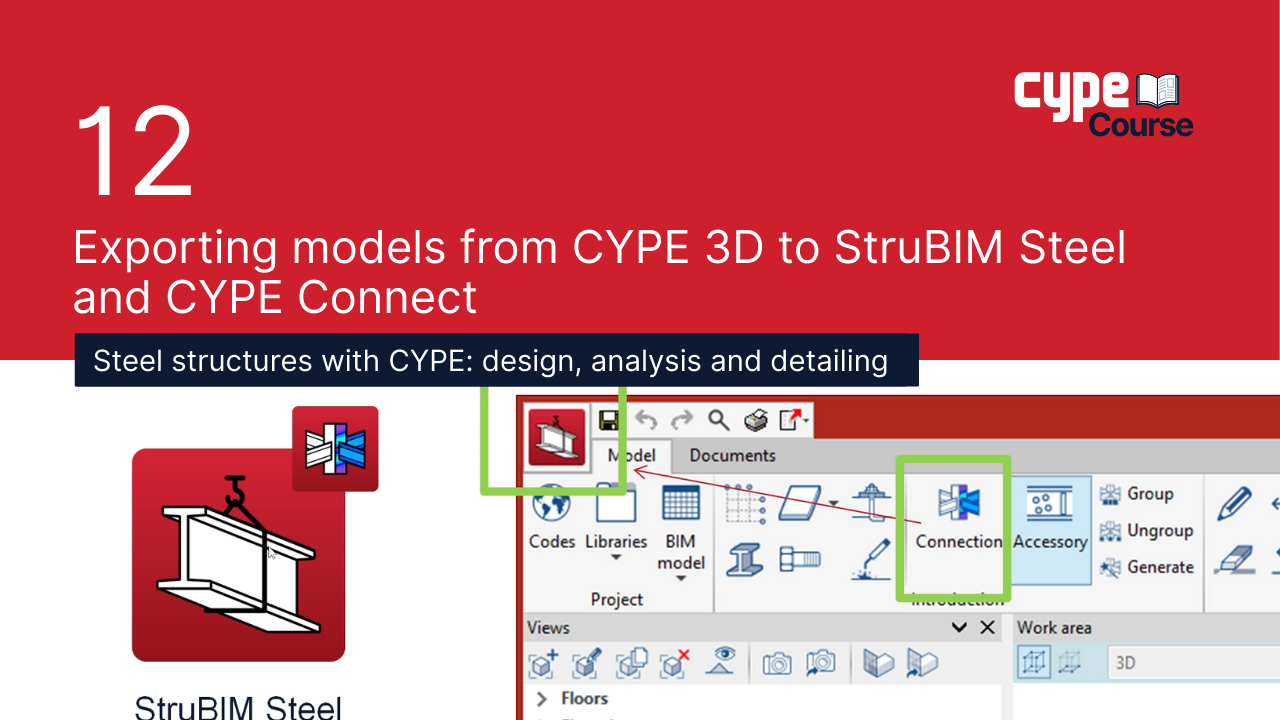The height and width of the screenshot is (720, 1280).
Task: Open Codes from the Project group
Action: (552, 518)
